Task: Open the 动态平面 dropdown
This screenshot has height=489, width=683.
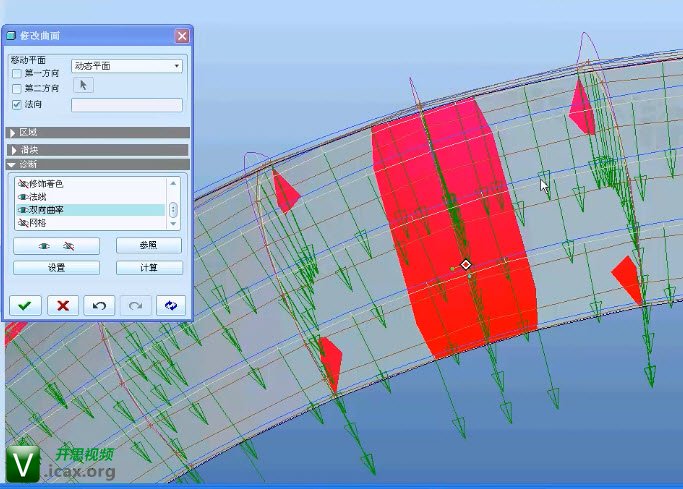Action: click(x=127, y=66)
